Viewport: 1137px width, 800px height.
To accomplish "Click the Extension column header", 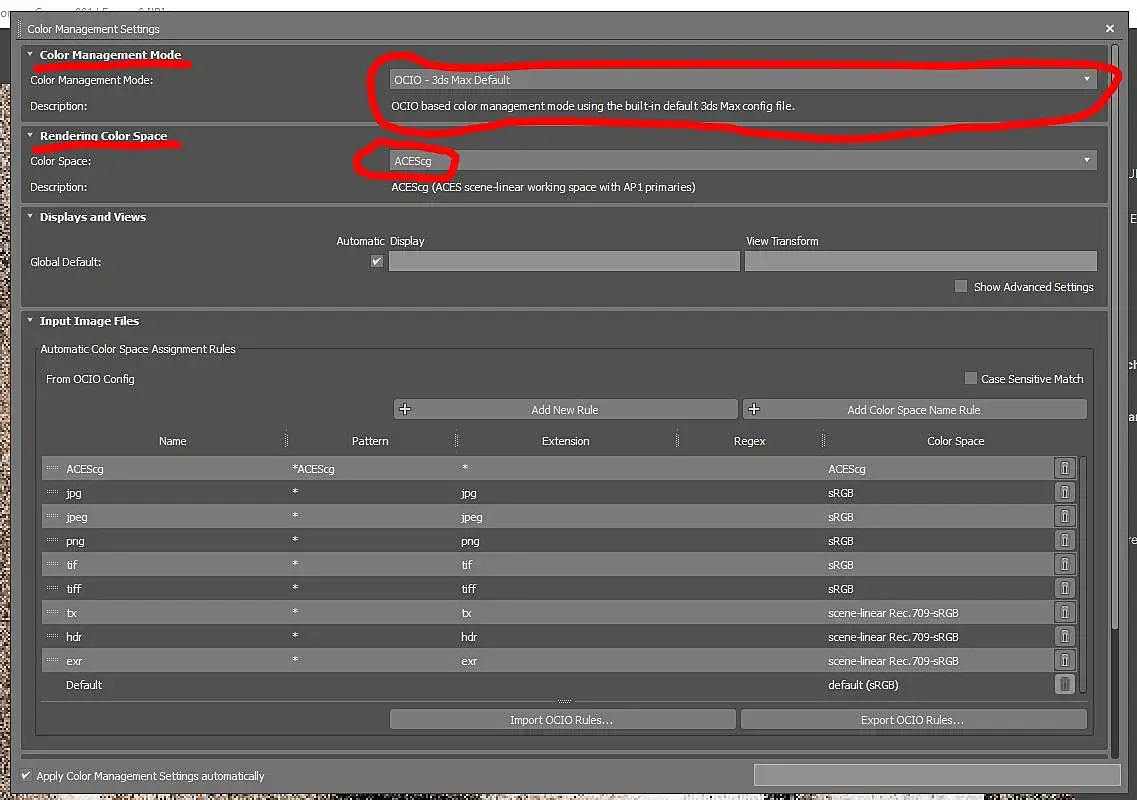I will click(566, 440).
